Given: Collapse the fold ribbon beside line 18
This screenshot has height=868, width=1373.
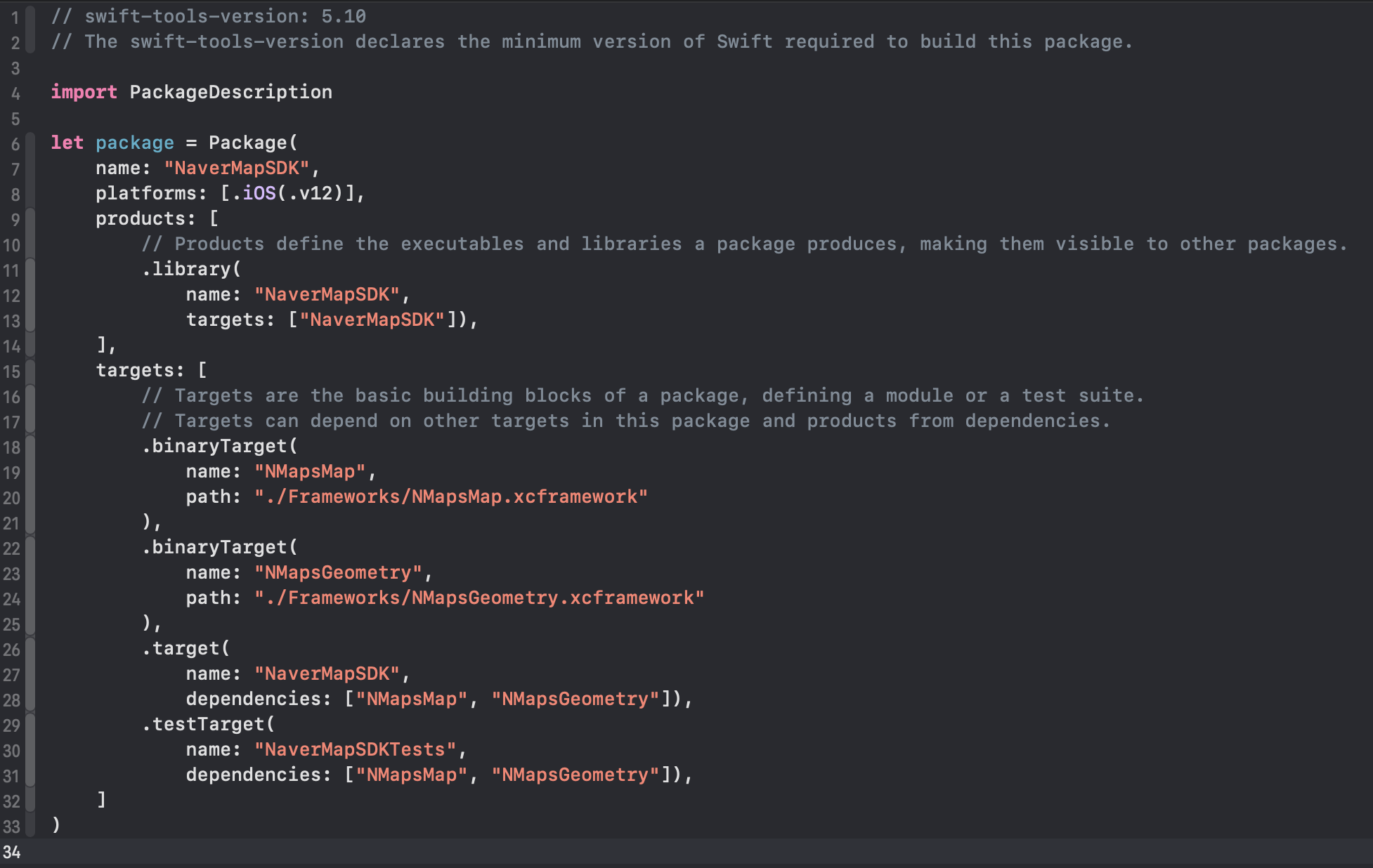Looking at the screenshot, I should pyautogui.click(x=30, y=447).
